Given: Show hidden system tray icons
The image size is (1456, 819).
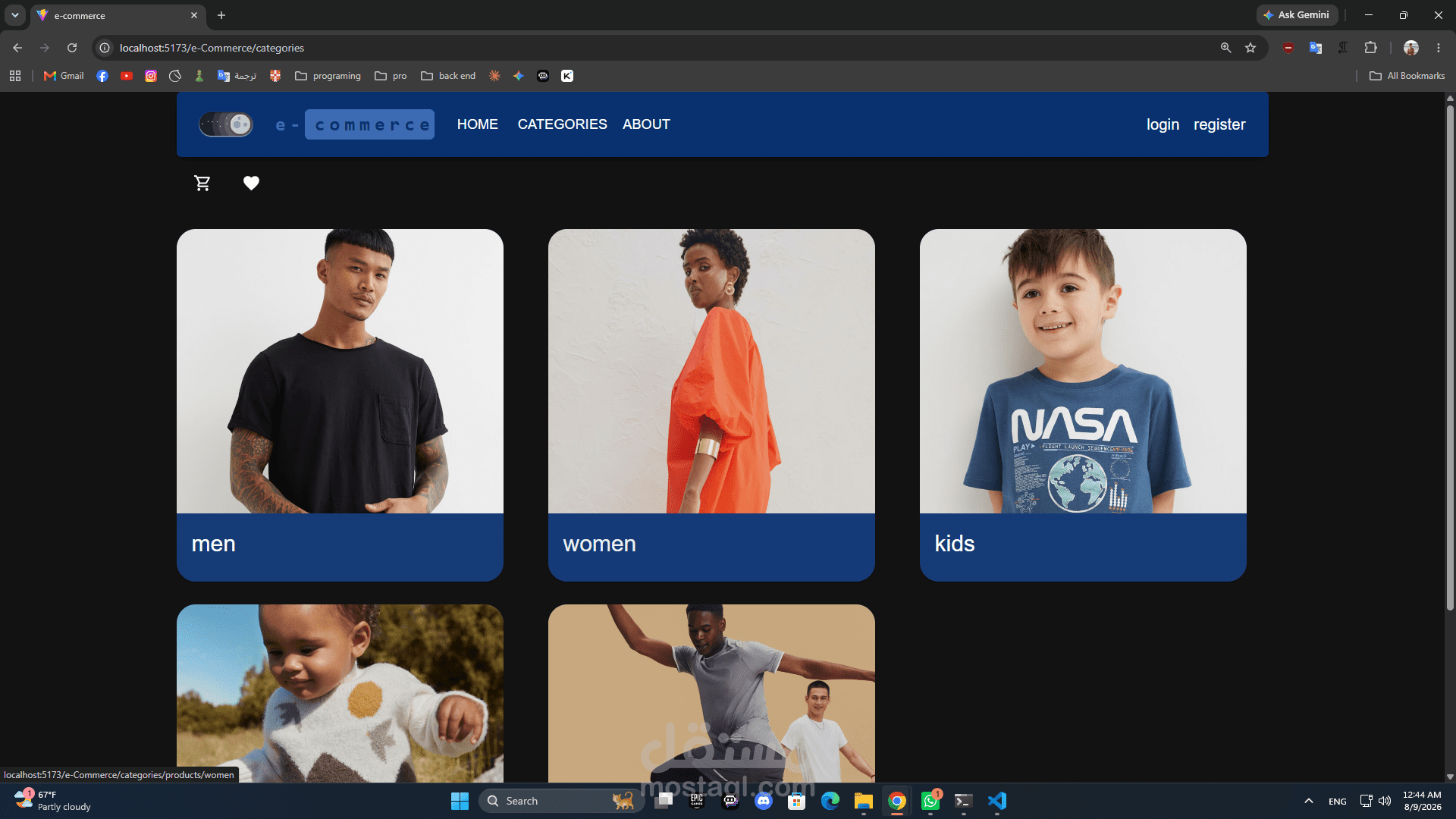Looking at the screenshot, I should point(1308,801).
